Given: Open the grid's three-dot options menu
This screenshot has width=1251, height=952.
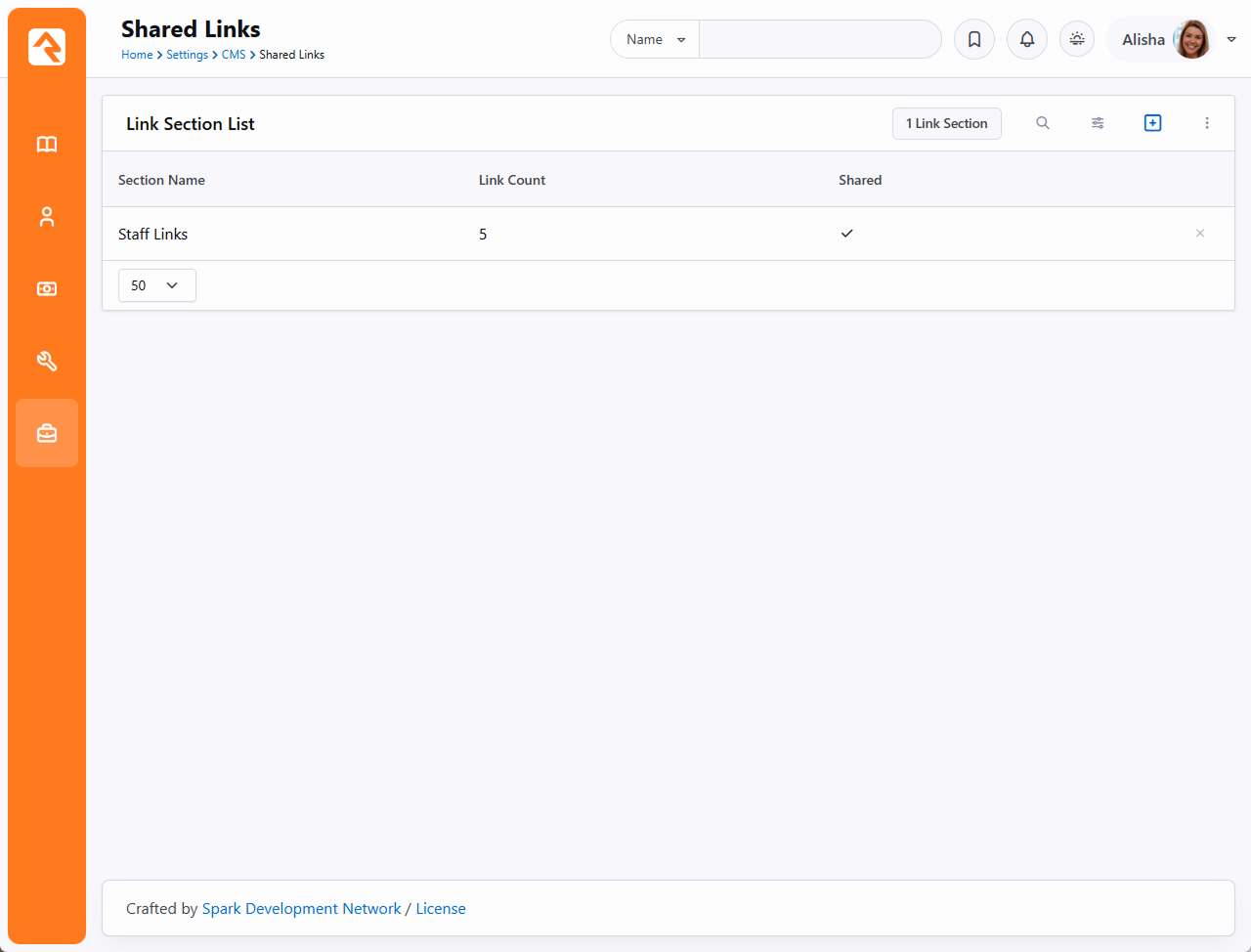Looking at the screenshot, I should click(x=1207, y=123).
